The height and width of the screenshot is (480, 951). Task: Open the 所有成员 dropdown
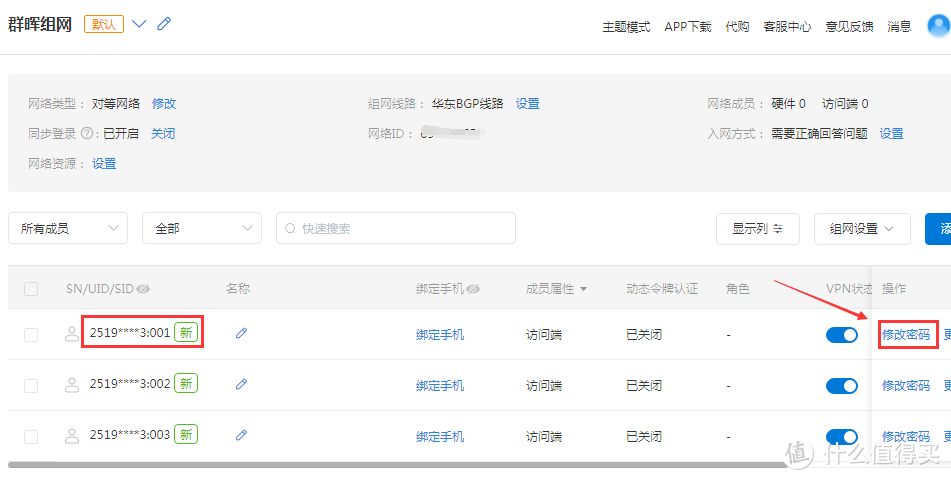[x=68, y=228]
